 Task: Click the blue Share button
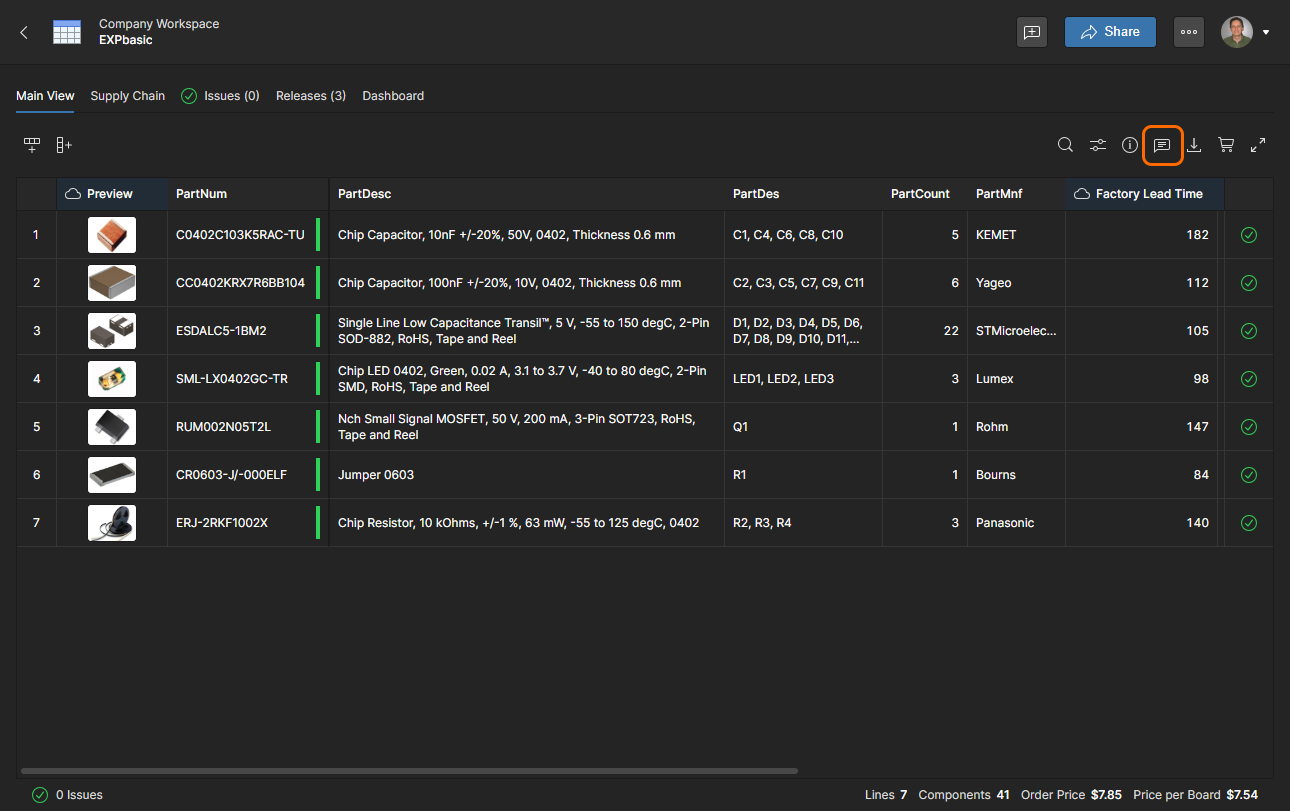1110,32
